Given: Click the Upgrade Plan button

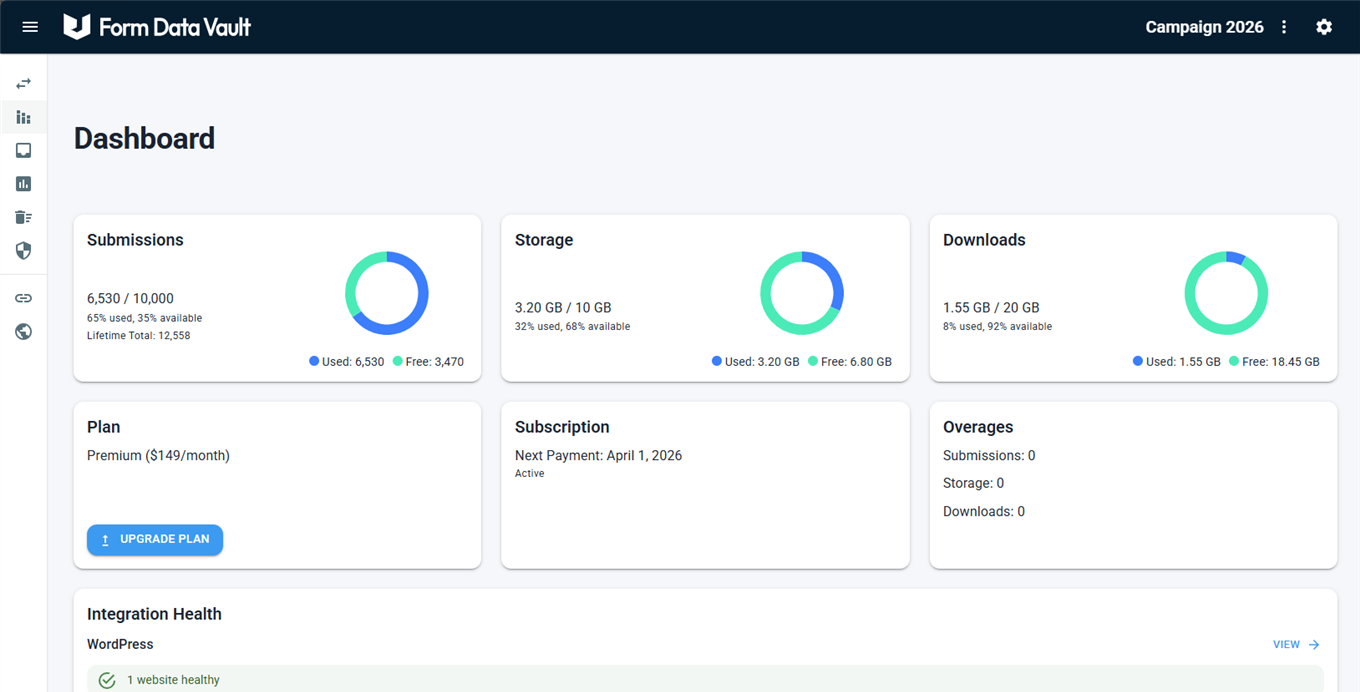Looking at the screenshot, I should 155,539.
